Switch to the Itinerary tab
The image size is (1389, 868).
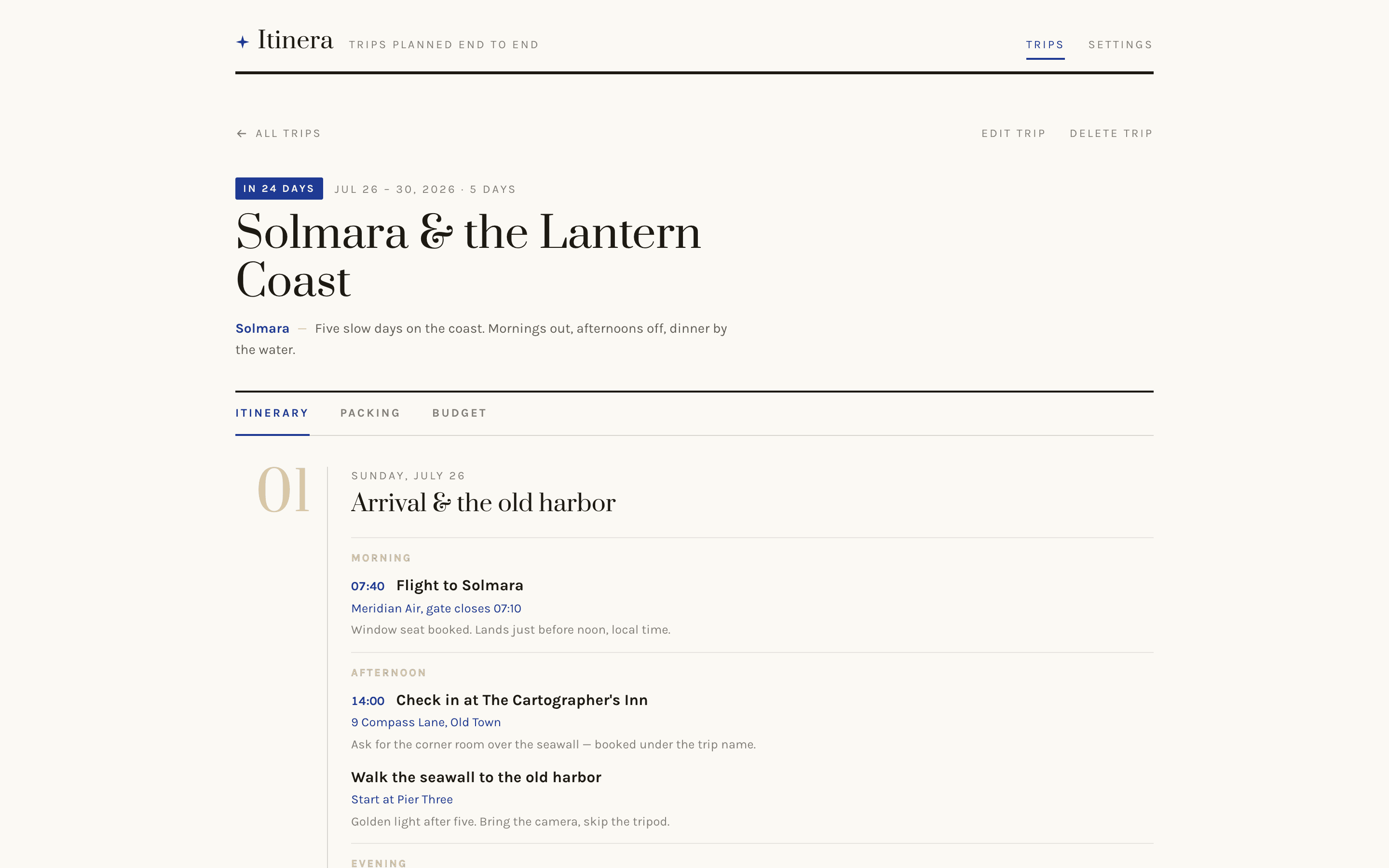click(x=272, y=413)
